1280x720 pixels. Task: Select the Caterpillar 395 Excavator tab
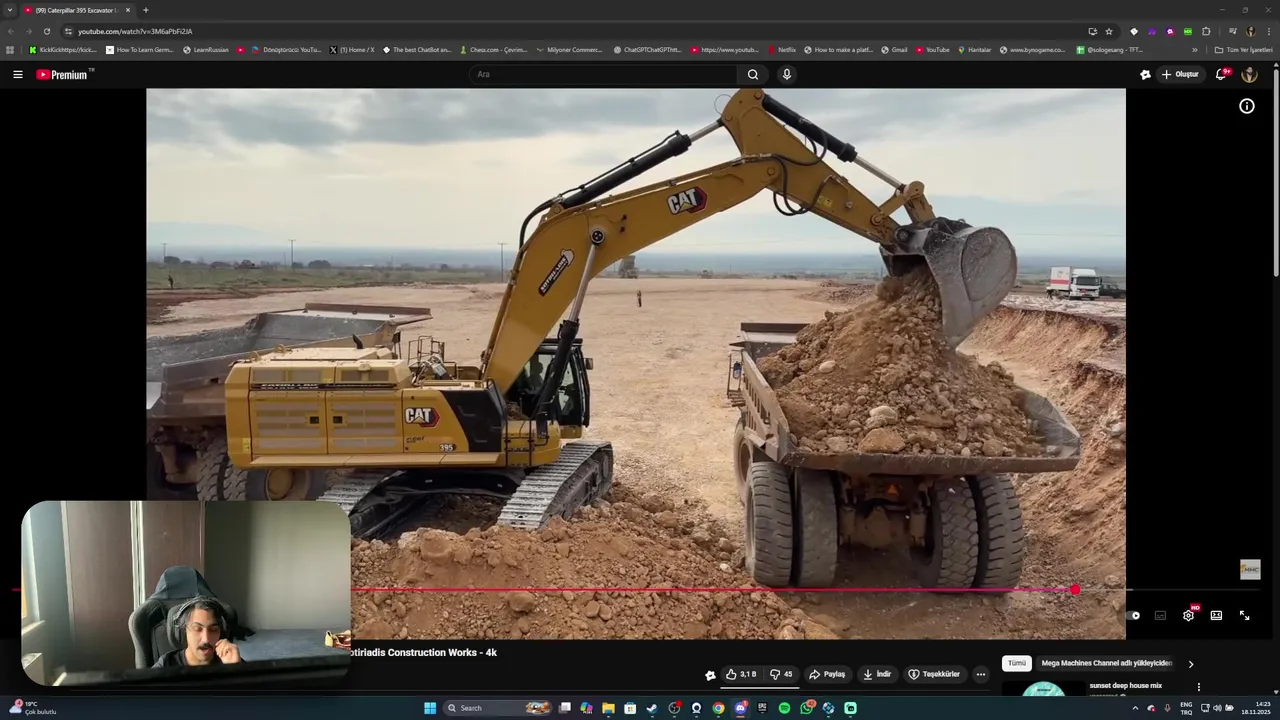tap(78, 10)
